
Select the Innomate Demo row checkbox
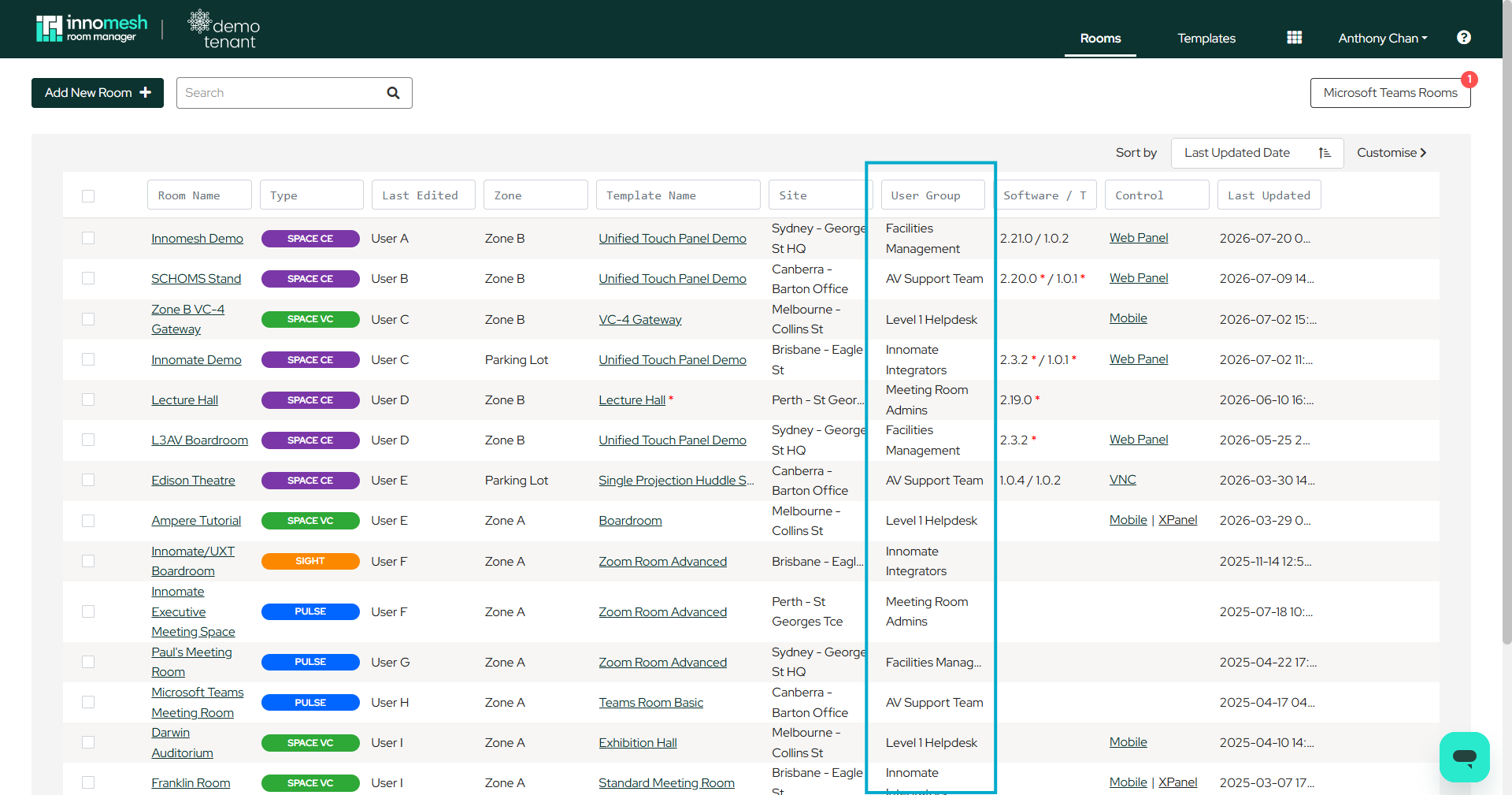pos(88,359)
